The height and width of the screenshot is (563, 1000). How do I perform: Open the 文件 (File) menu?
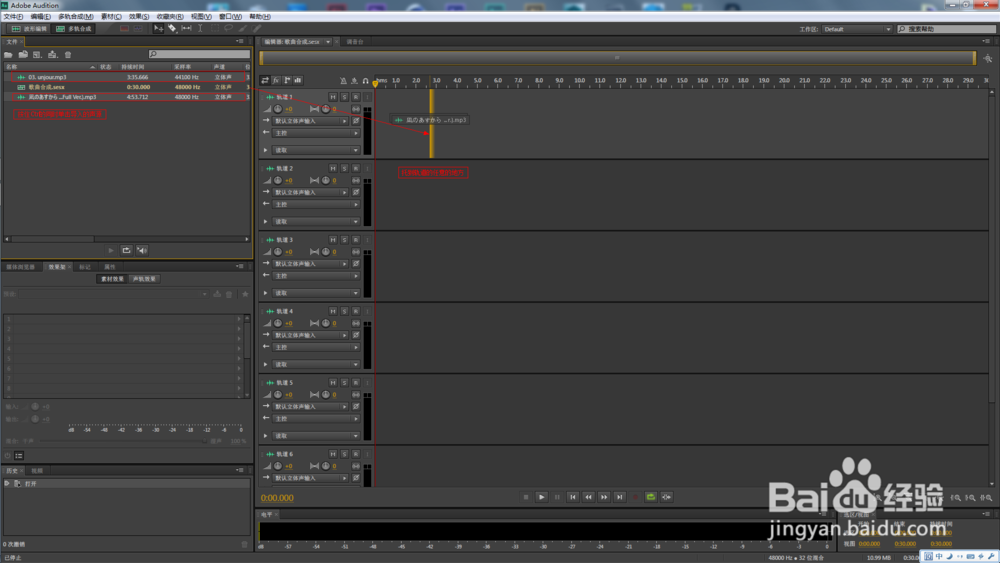pos(13,17)
